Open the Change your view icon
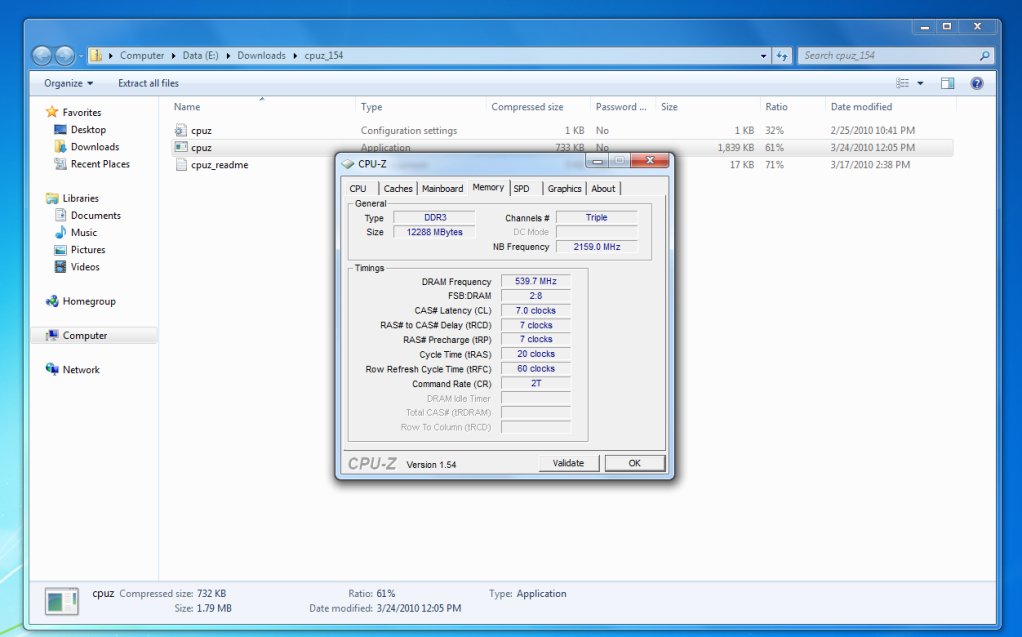This screenshot has width=1022, height=637. point(903,83)
